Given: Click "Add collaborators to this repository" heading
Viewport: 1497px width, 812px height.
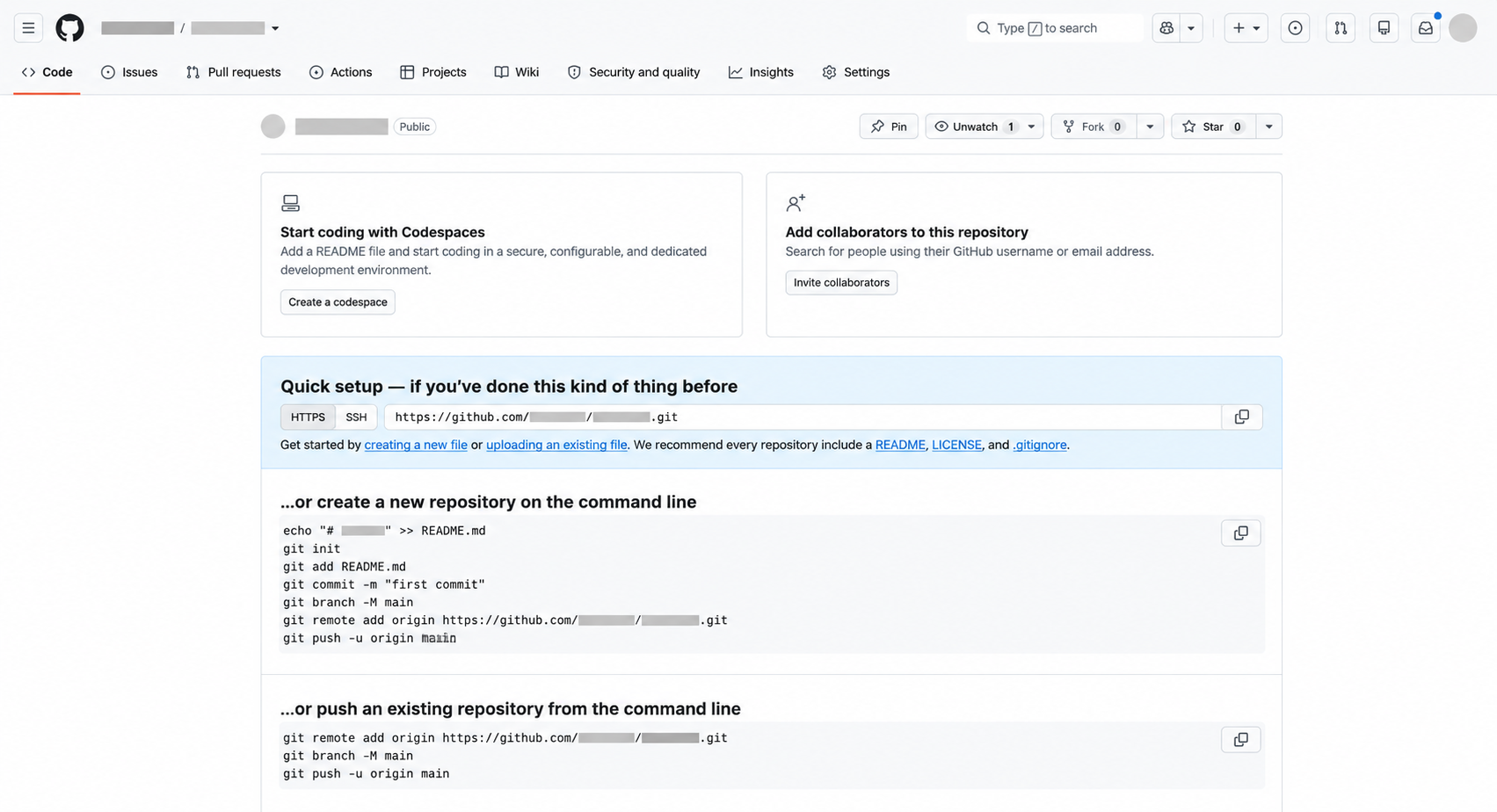Looking at the screenshot, I should pos(907,232).
